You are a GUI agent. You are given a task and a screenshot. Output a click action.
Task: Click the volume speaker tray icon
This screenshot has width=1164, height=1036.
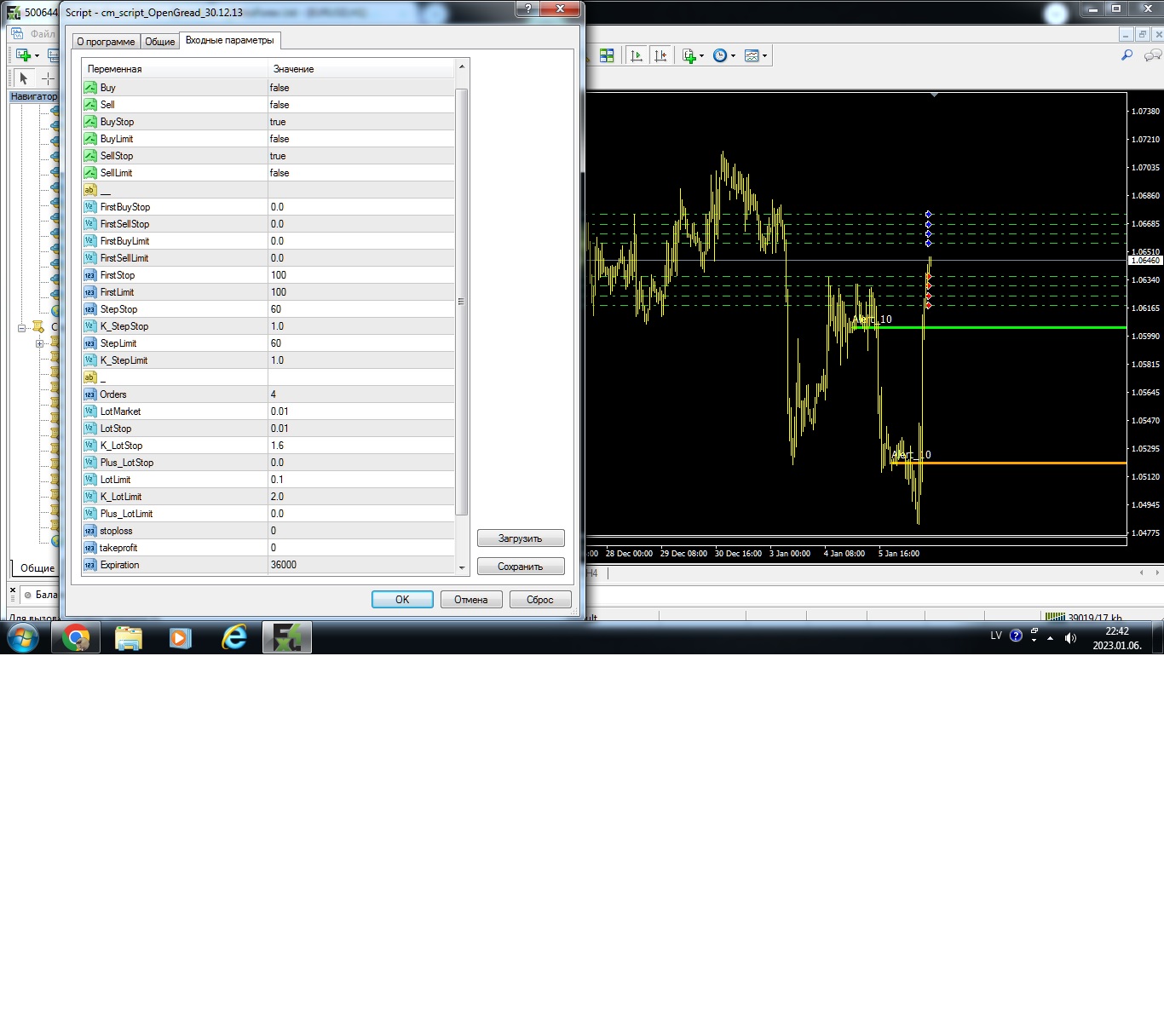tap(1070, 638)
